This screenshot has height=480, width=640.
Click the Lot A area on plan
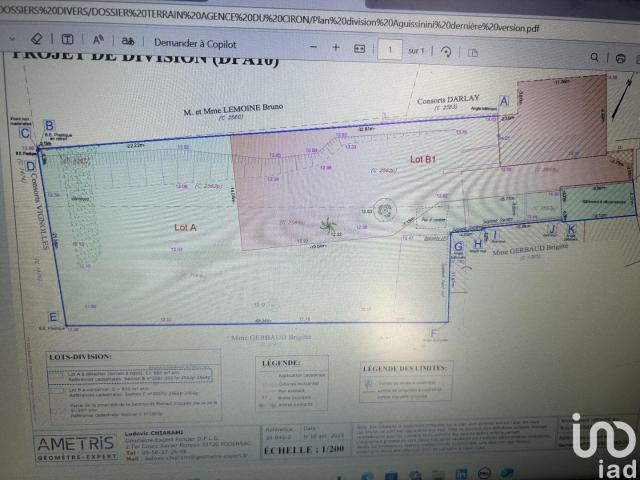point(185,227)
